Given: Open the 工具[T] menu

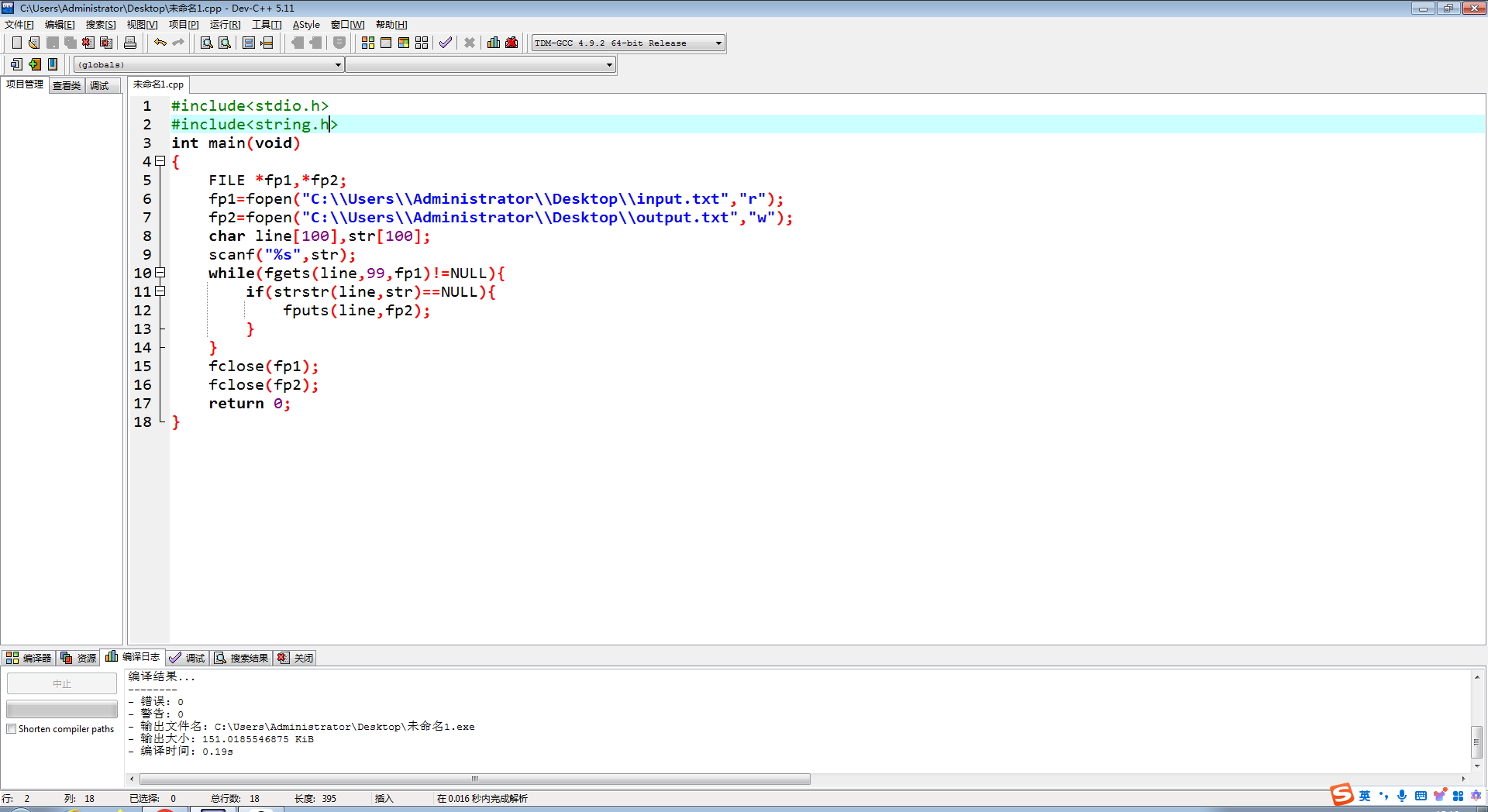Looking at the screenshot, I should 267,25.
